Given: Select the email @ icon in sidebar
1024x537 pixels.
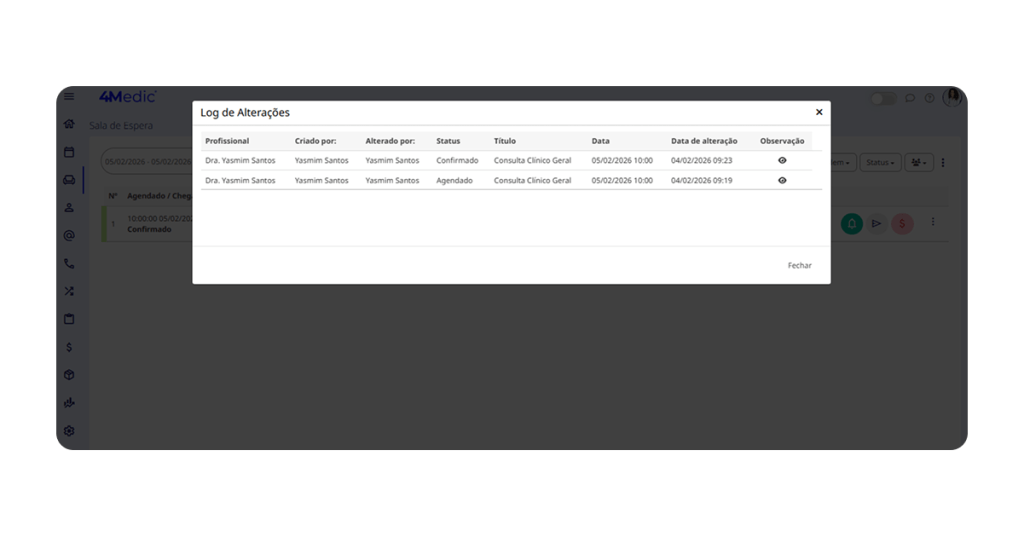Looking at the screenshot, I should [69, 236].
